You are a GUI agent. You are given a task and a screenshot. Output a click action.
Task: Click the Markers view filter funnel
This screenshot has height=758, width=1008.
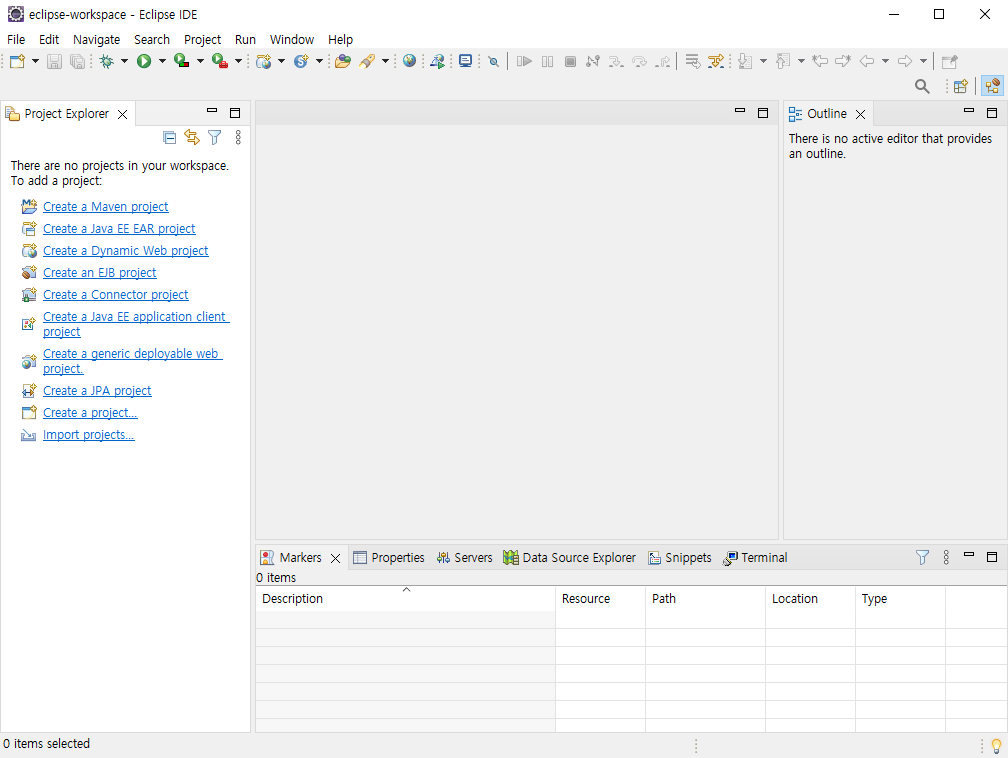922,557
